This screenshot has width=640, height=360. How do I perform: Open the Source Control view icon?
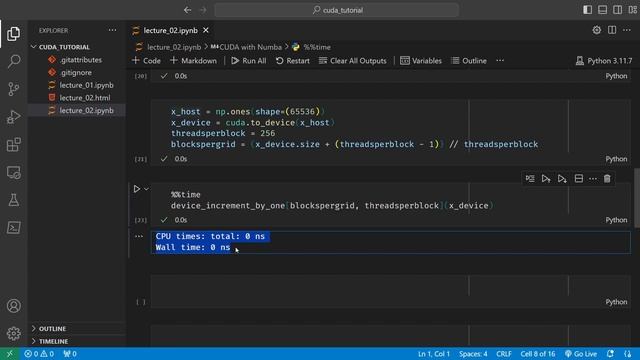coord(13,89)
